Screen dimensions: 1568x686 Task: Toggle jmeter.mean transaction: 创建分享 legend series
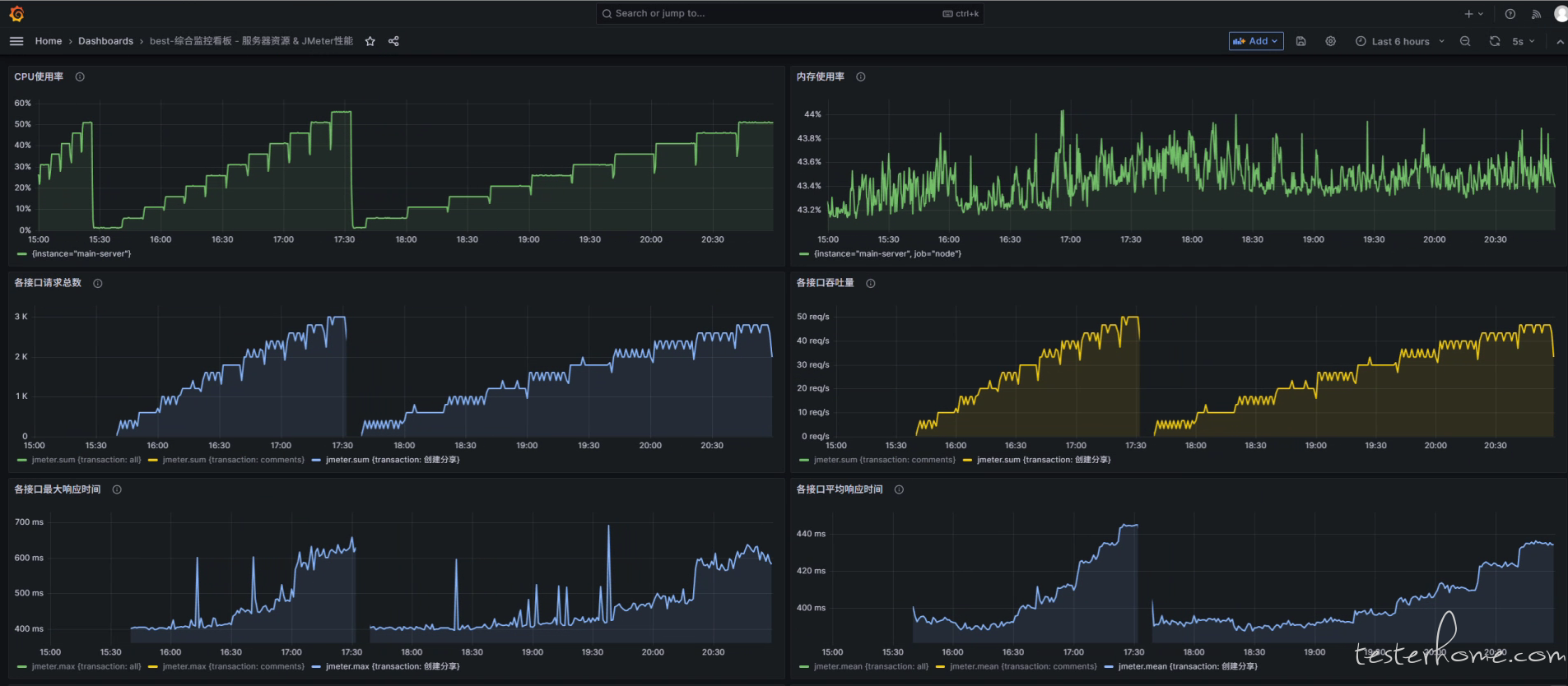point(1187,666)
